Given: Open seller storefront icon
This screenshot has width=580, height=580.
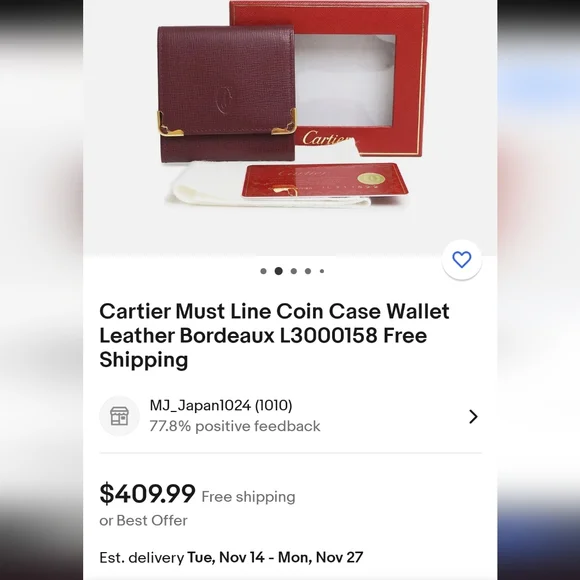Looking at the screenshot, I should click(x=119, y=416).
